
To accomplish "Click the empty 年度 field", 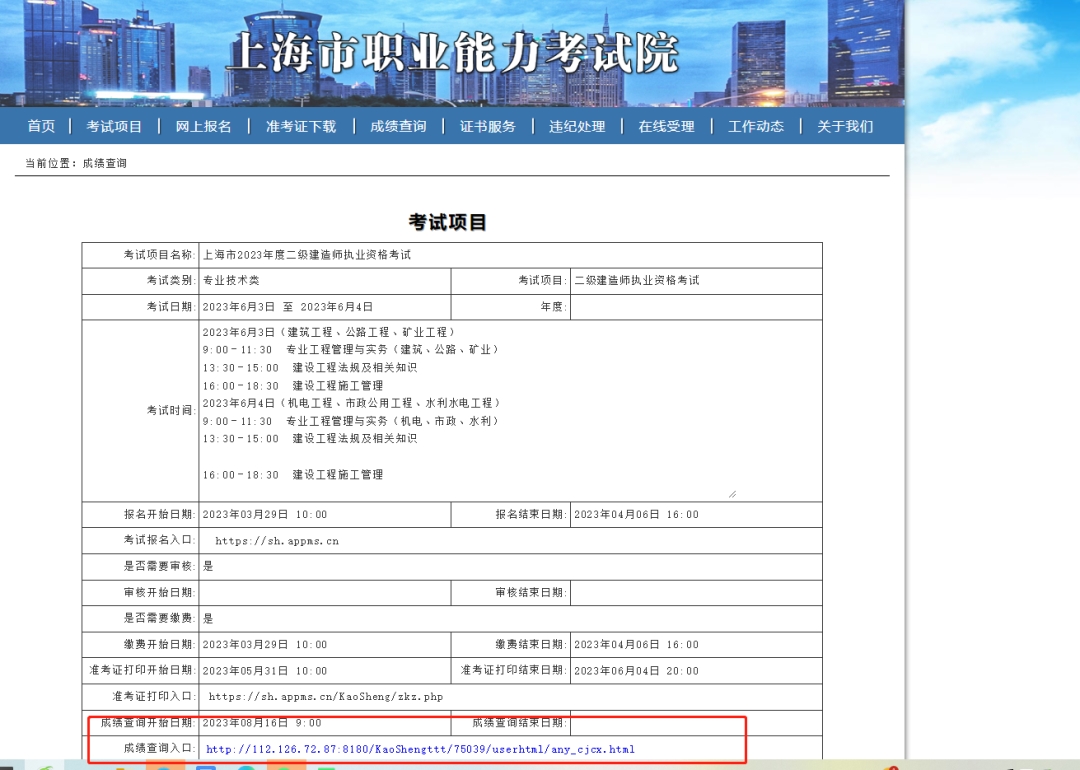I will pyautogui.click(x=696, y=307).
